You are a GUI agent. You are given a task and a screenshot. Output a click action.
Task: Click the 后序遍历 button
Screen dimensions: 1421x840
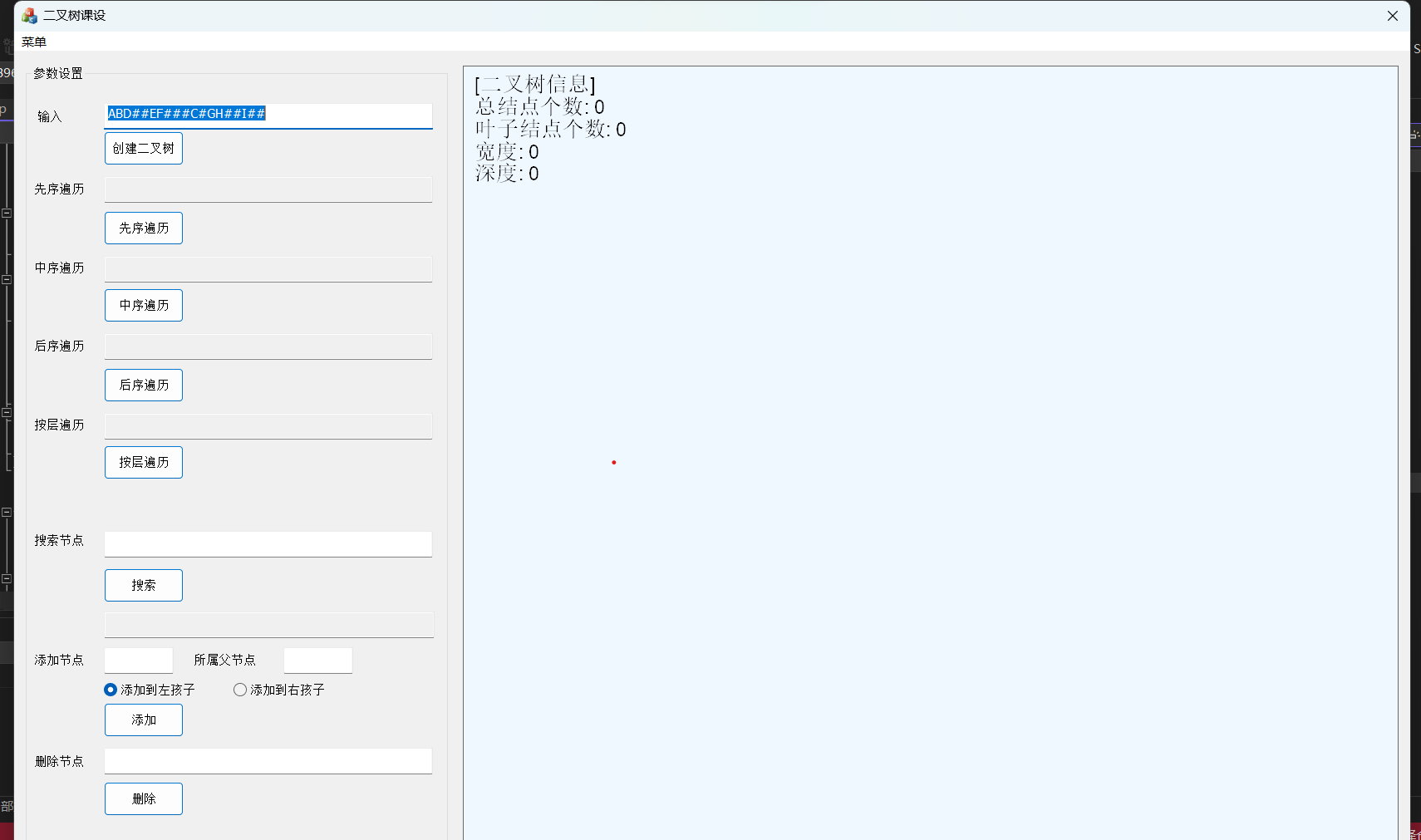point(144,386)
